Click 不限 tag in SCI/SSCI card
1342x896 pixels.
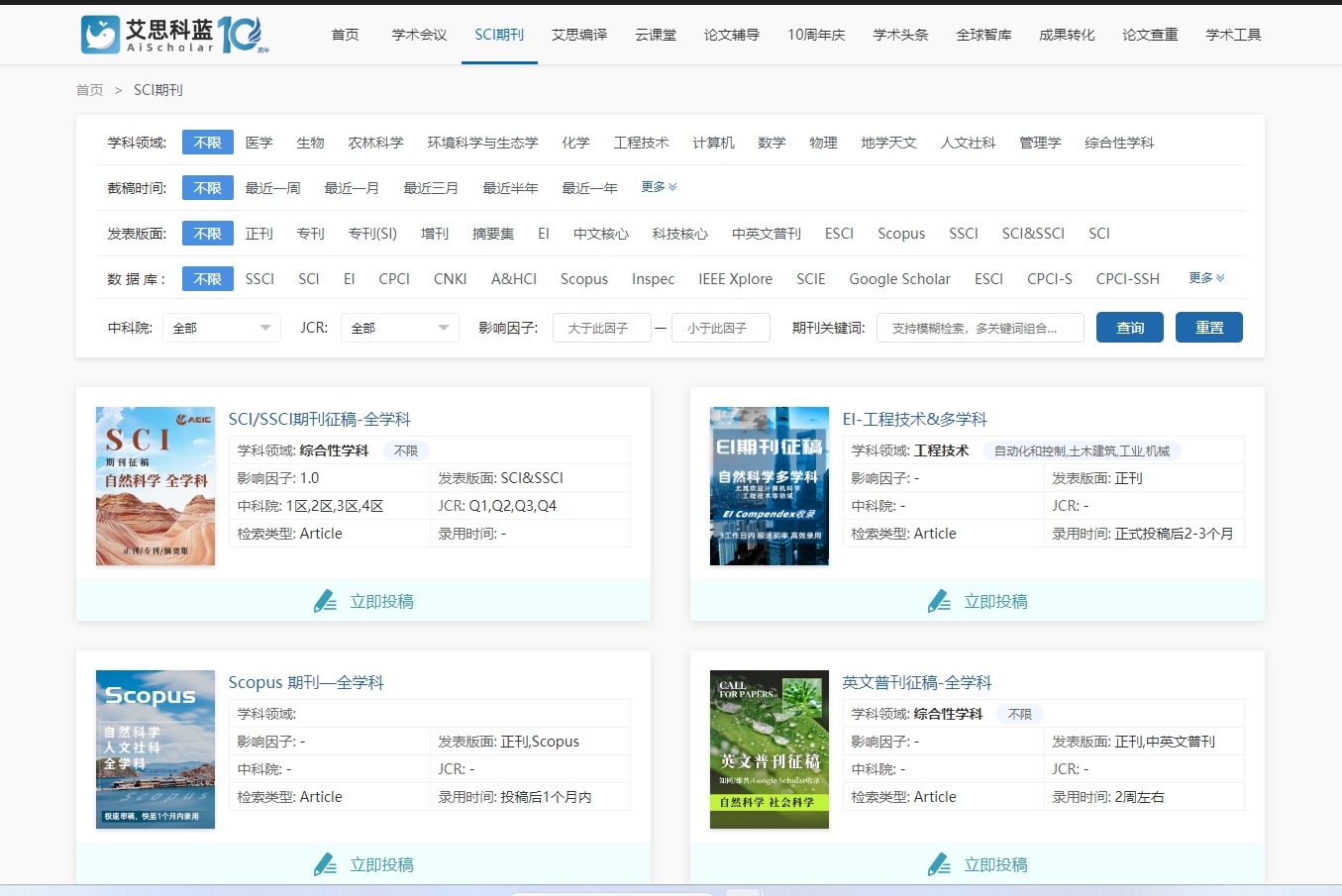406,451
